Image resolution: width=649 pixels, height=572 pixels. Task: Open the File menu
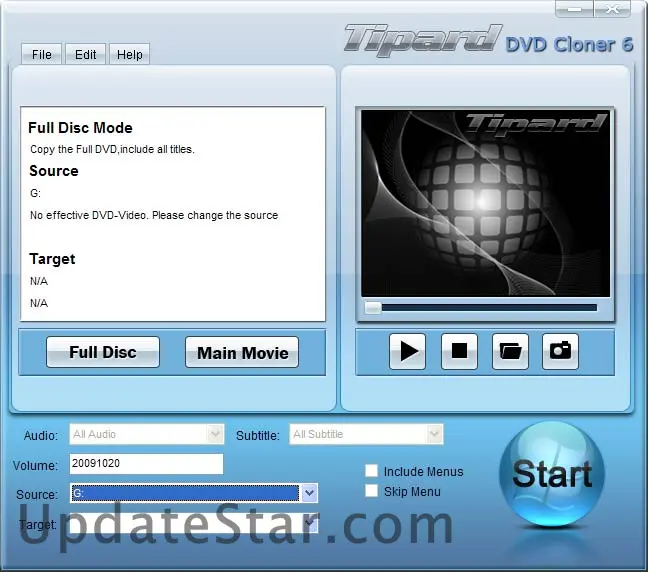click(42, 54)
